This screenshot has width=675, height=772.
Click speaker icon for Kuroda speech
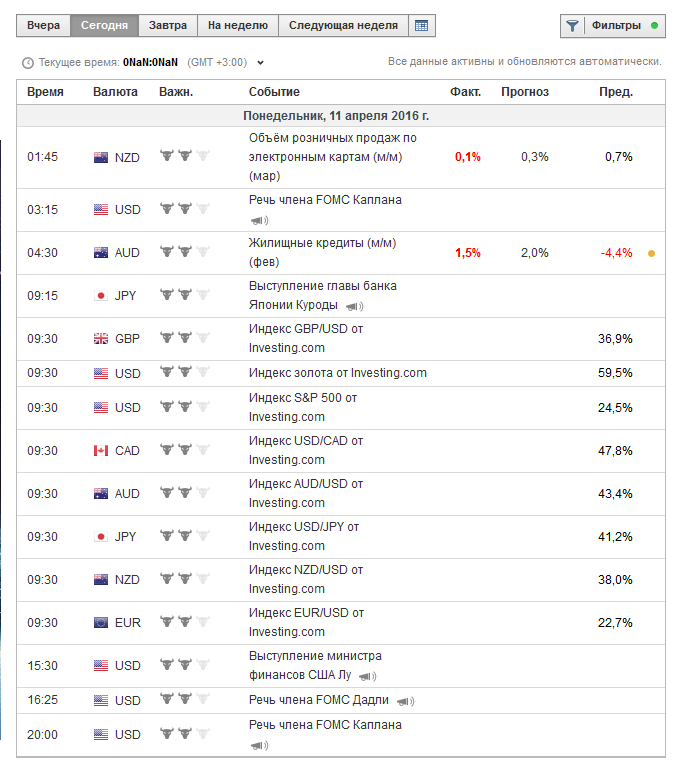click(x=354, y=306)
